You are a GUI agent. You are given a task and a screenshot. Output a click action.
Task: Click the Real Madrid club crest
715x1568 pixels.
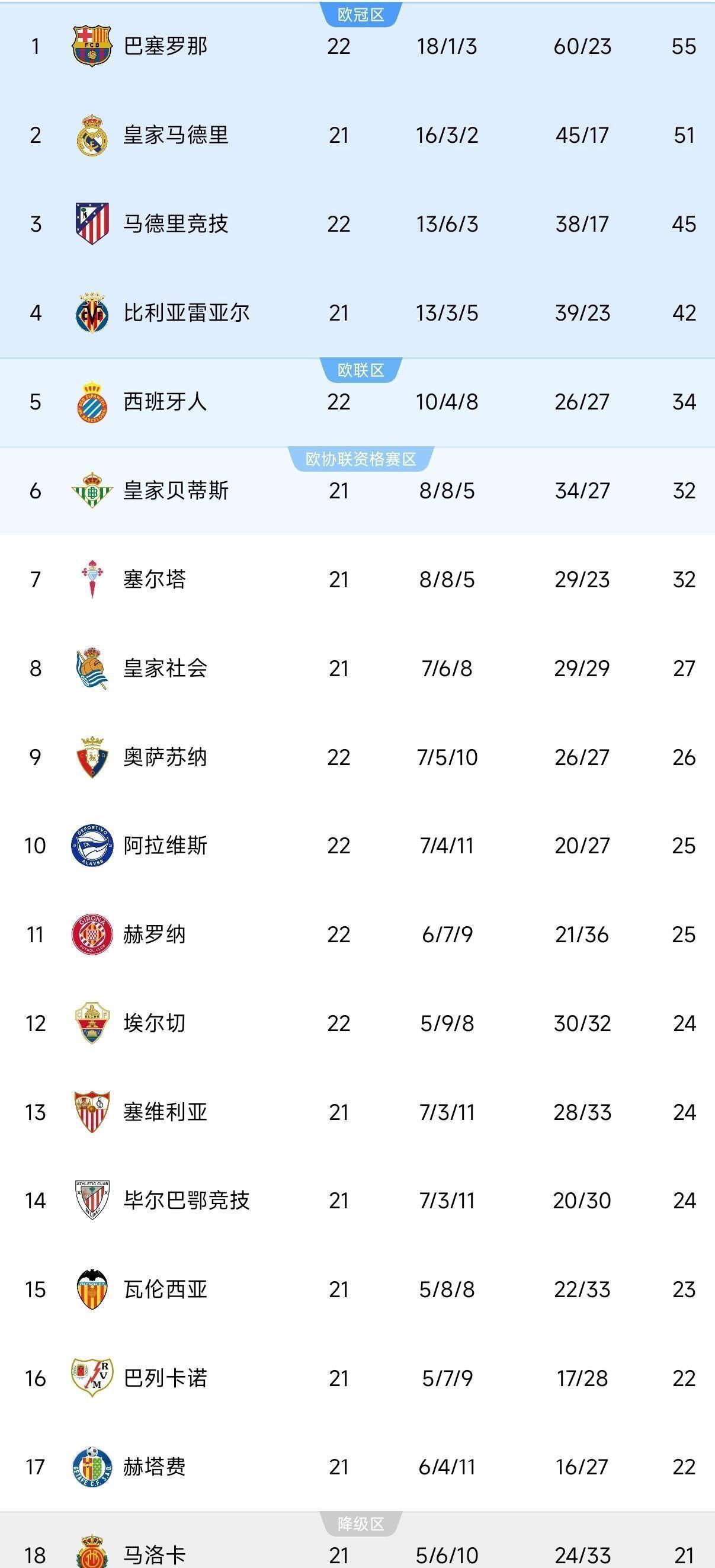click(x=92, y=135)
